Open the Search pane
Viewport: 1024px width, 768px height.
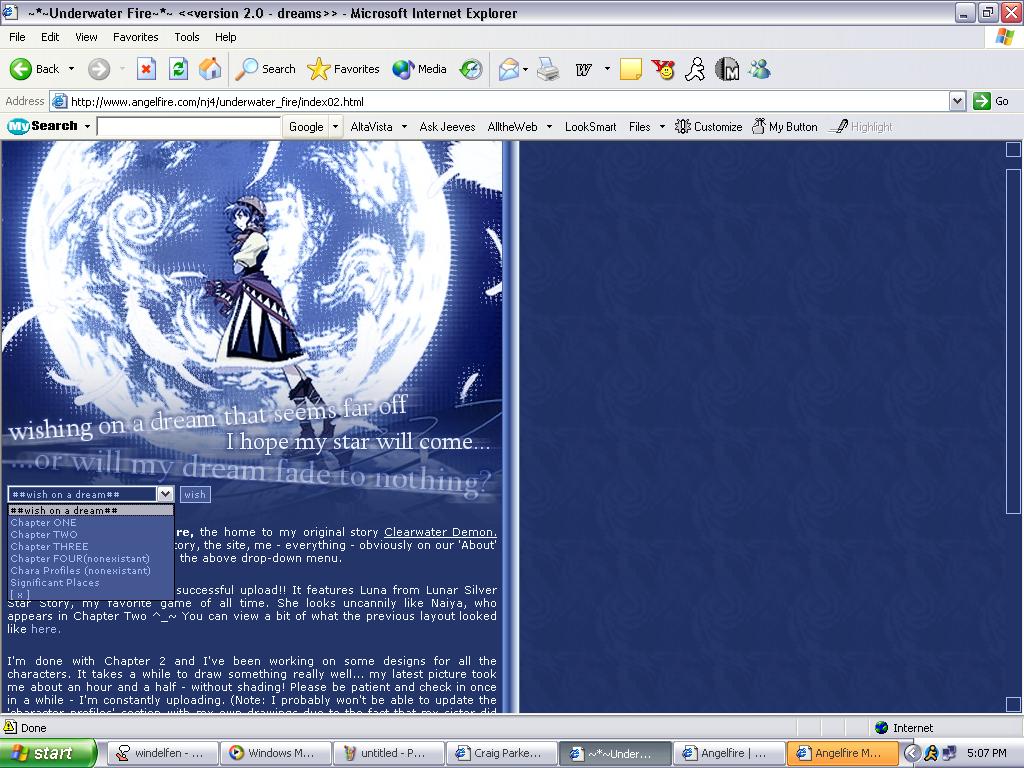pos(264,69)
